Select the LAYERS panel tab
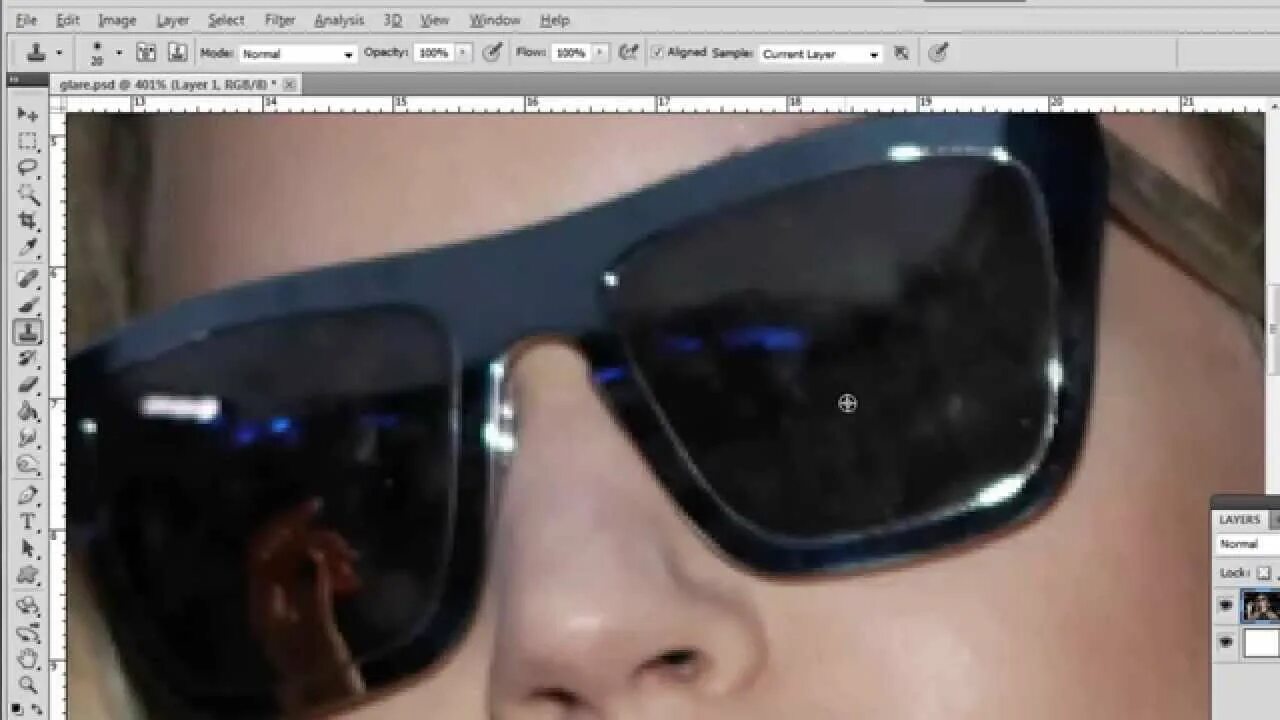The height and width of the screenshot is (720, 1280). [1239, 520]
